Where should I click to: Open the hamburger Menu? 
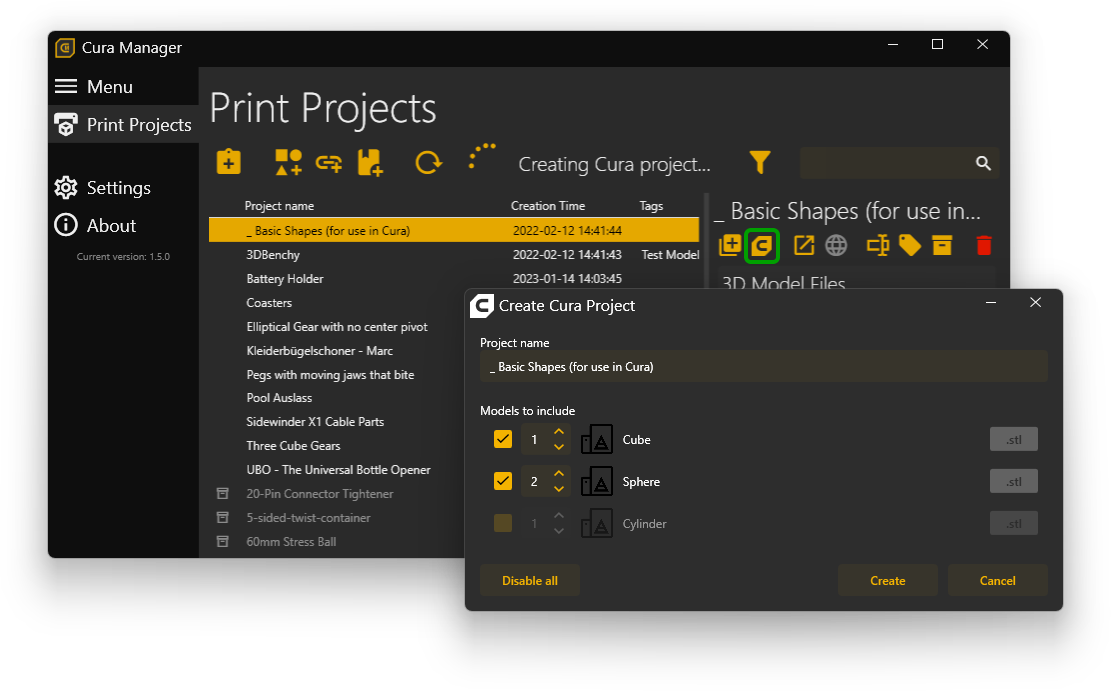point(94,86)
